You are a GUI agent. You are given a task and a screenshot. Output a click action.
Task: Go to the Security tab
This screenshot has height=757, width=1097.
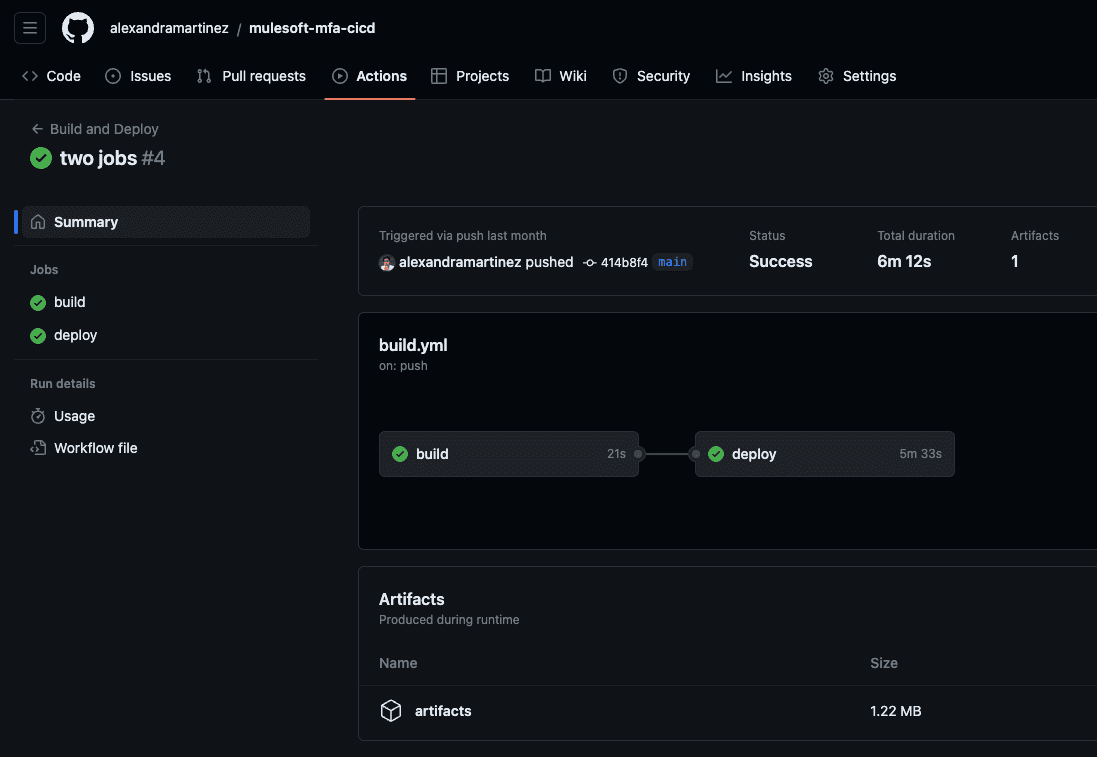point(651,76)
